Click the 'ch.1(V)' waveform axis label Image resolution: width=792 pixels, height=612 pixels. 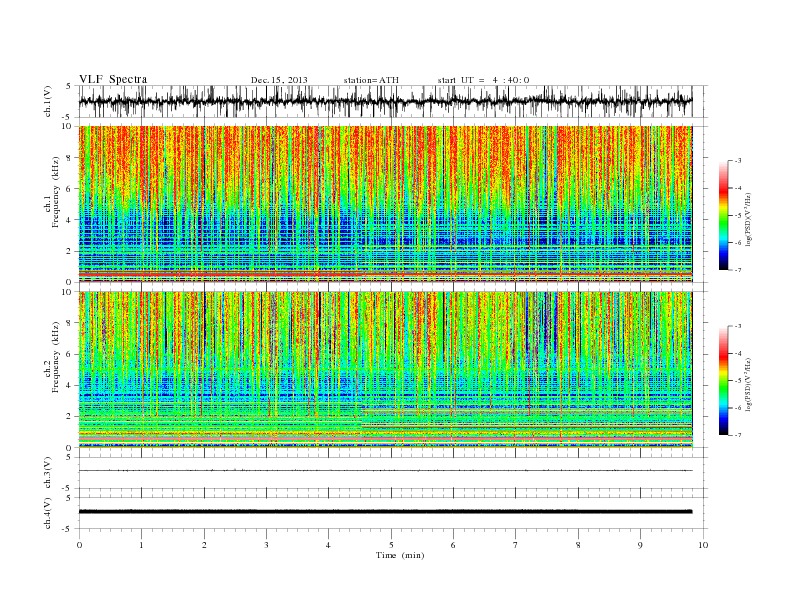coord(48,101)
